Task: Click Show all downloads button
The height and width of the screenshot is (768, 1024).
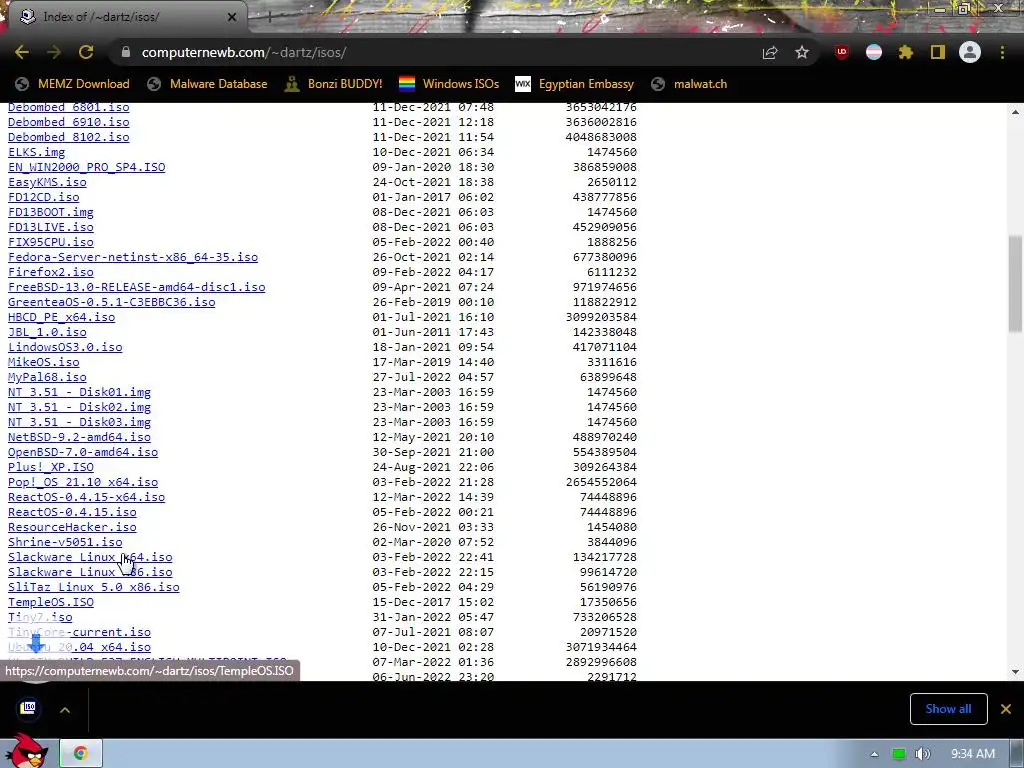Action: click(948, 709)
